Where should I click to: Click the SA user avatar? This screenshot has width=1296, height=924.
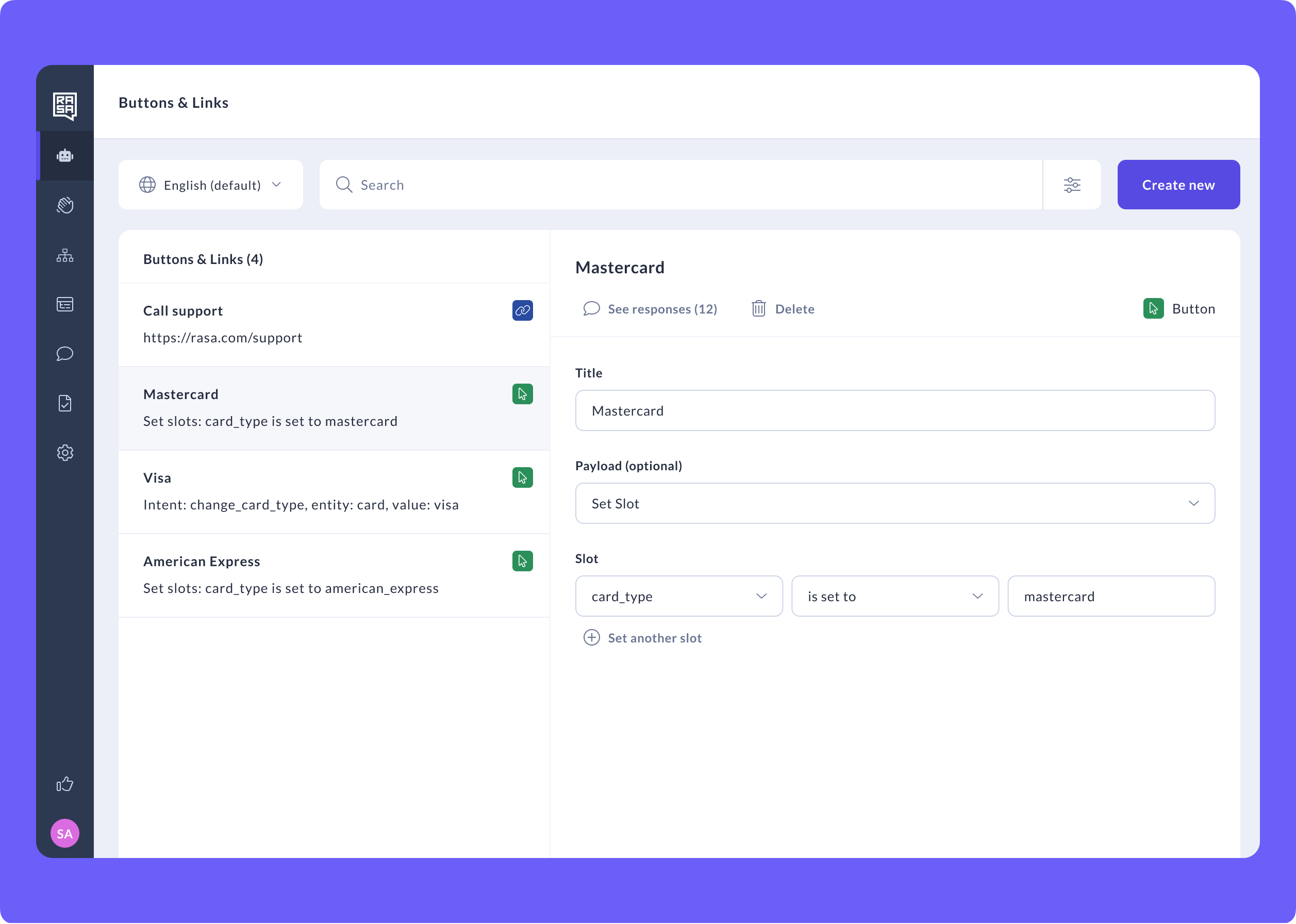[65, 834]
